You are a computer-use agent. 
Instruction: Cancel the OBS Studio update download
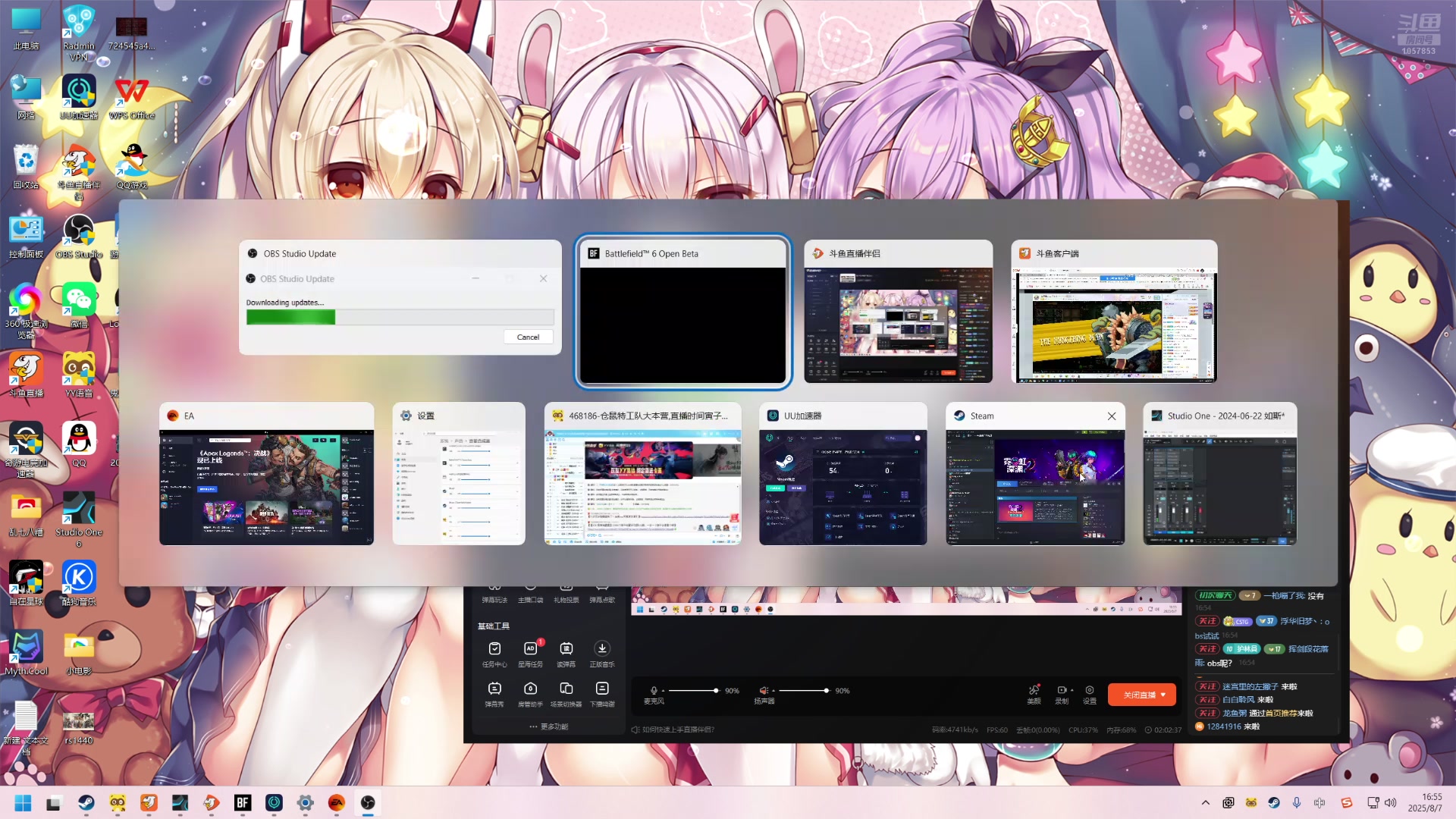[528, 337]
